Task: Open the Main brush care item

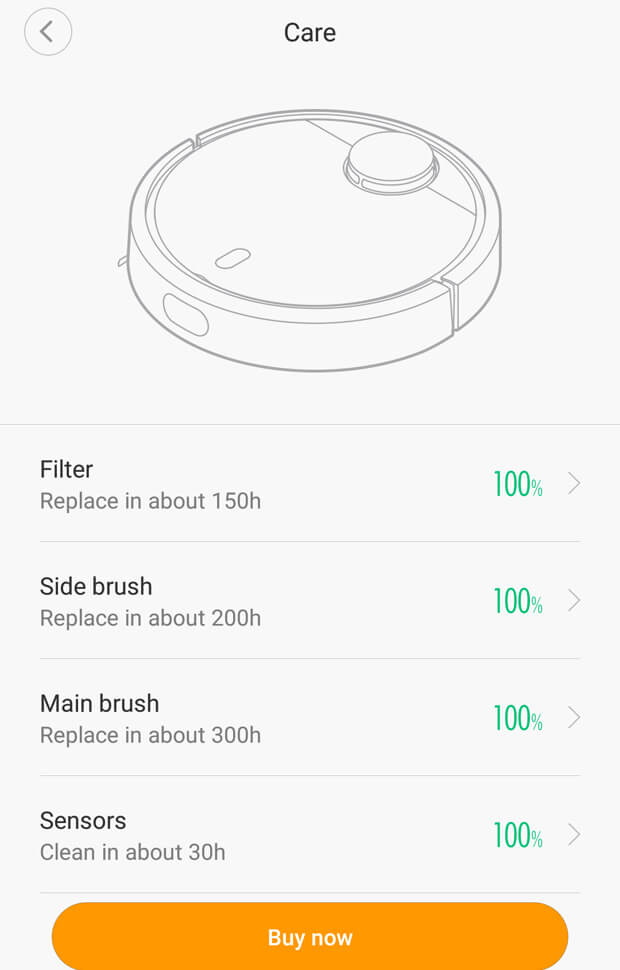Action: [99, 703]
